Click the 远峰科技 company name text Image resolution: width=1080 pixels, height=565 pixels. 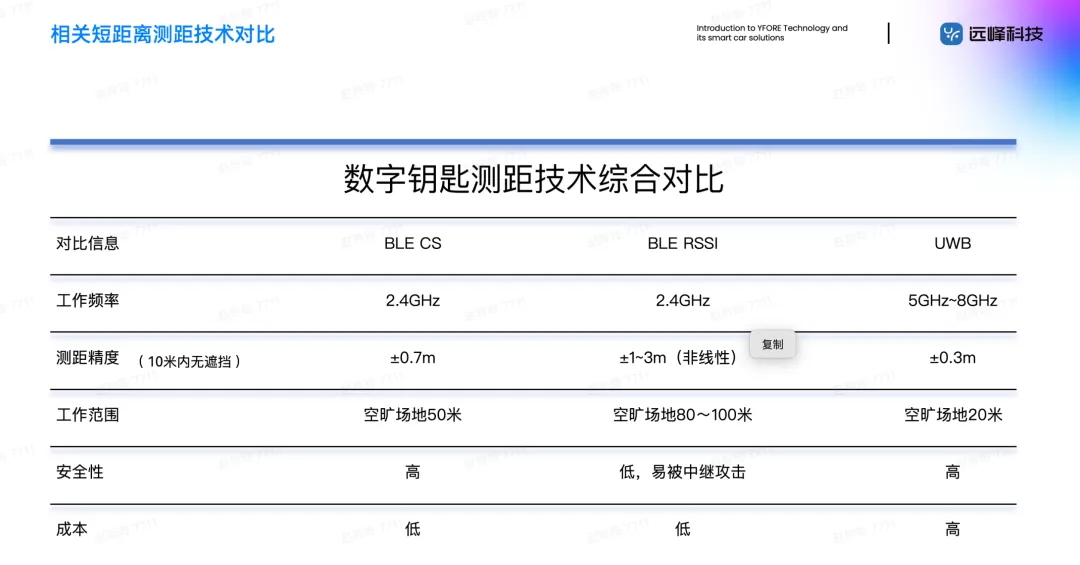click(x=1006, y=34)
